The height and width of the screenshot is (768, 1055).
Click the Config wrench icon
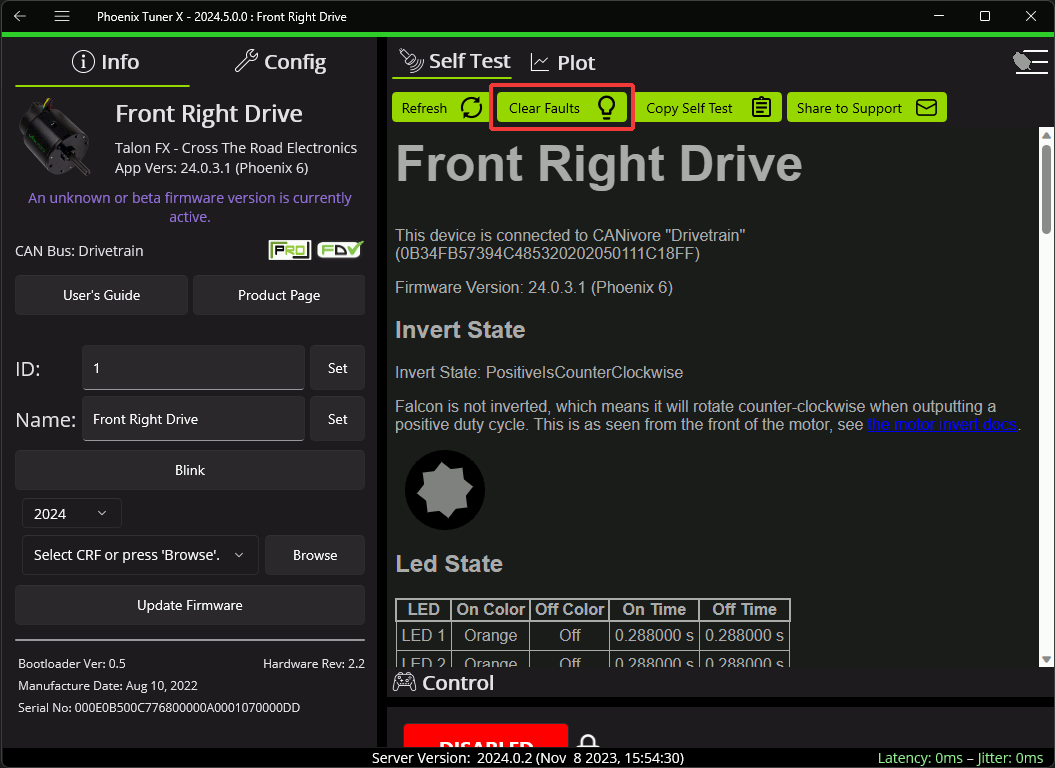(x=246, y=61)
